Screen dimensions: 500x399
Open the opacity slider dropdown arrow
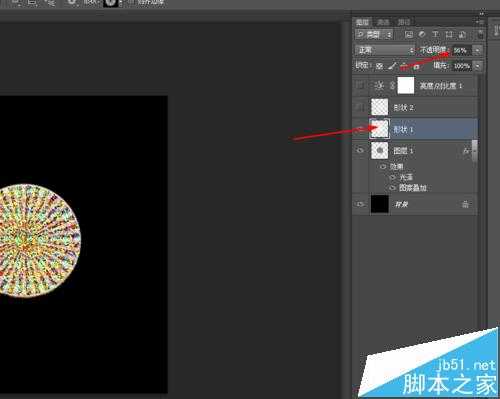coord(478,50)
